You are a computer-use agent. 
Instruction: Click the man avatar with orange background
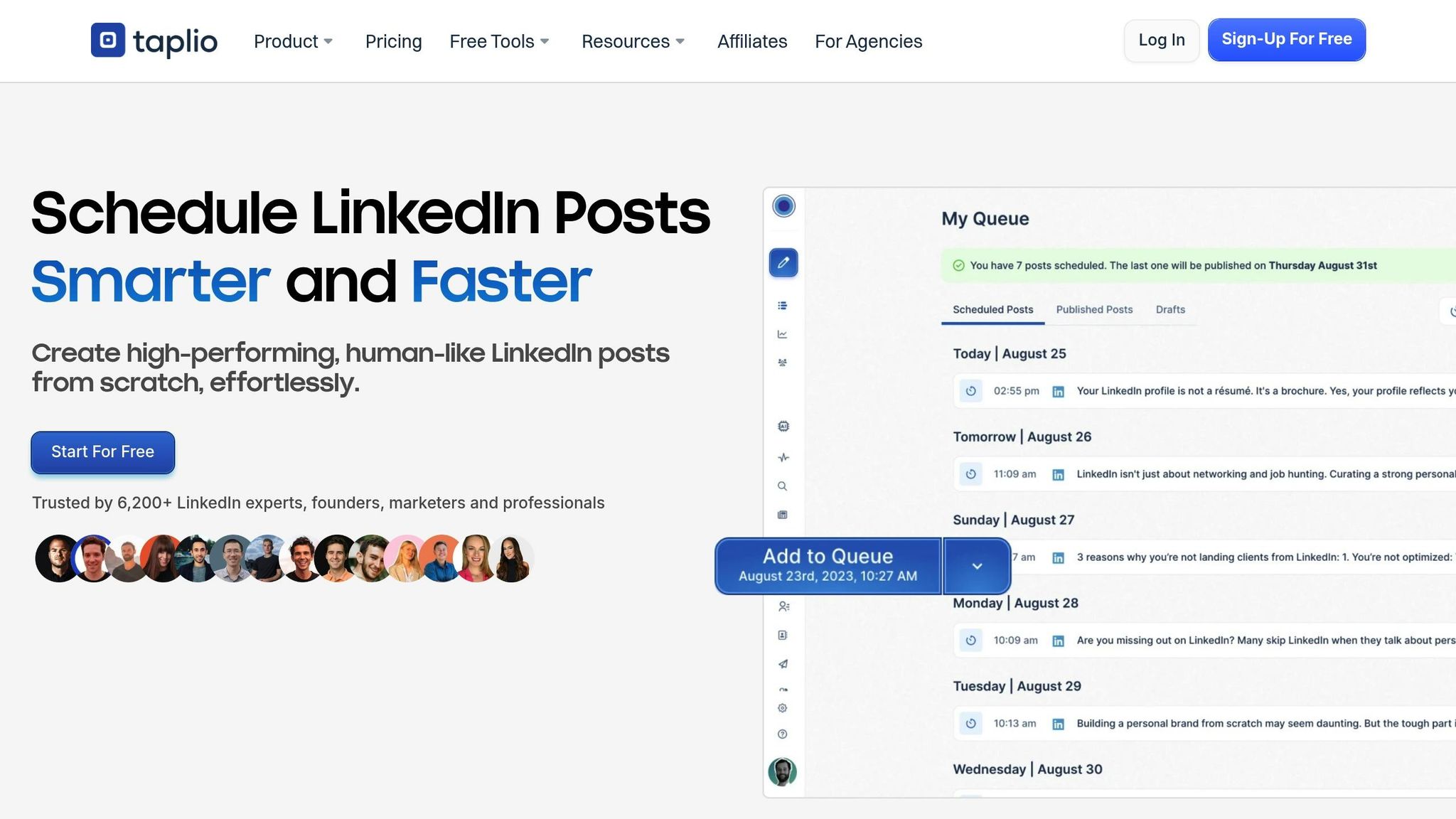441,559
